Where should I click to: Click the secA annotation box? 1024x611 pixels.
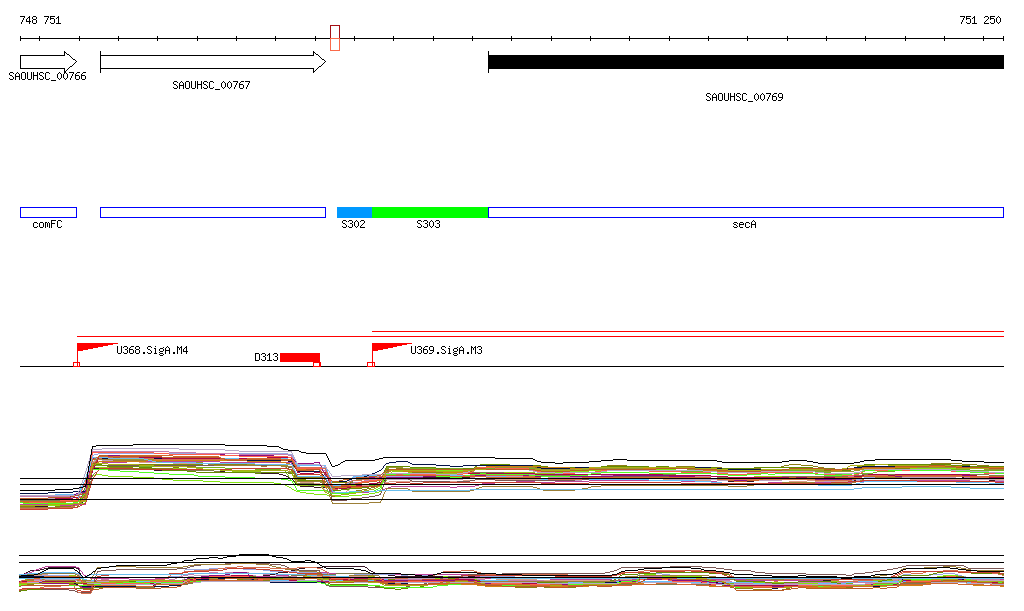[745, 212]
